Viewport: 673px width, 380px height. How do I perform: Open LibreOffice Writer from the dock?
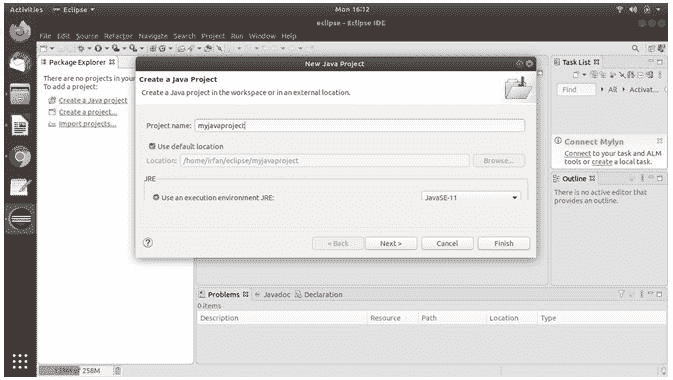click(20, 125)
